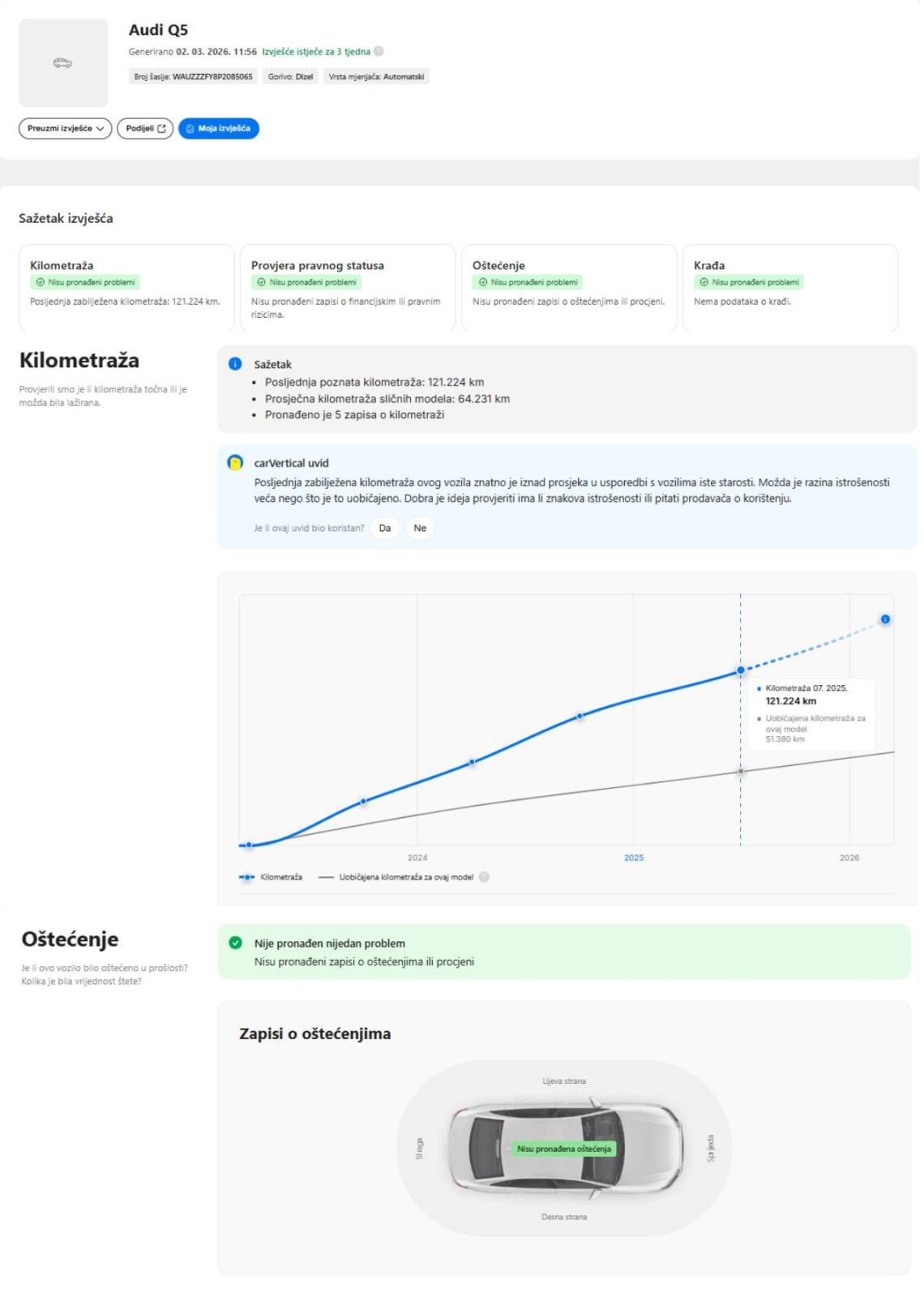Click the white car top-view diagram

pyautogui.click(x=564, y=1148)
